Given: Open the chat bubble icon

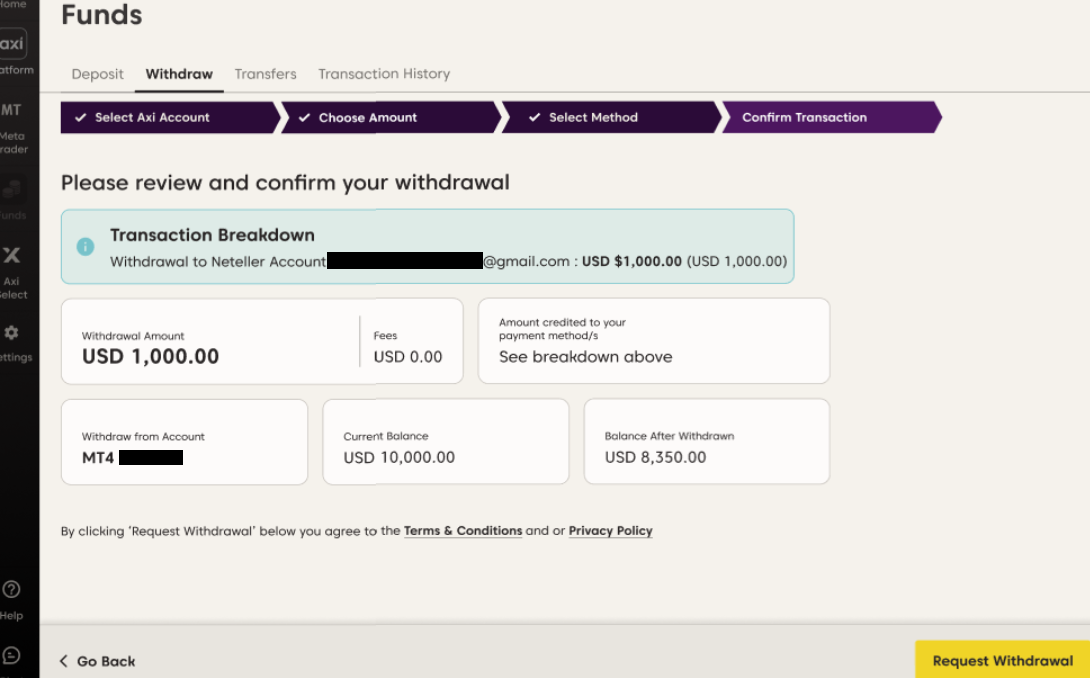Looking at the screenshot, I should click(x=12, y=655).
